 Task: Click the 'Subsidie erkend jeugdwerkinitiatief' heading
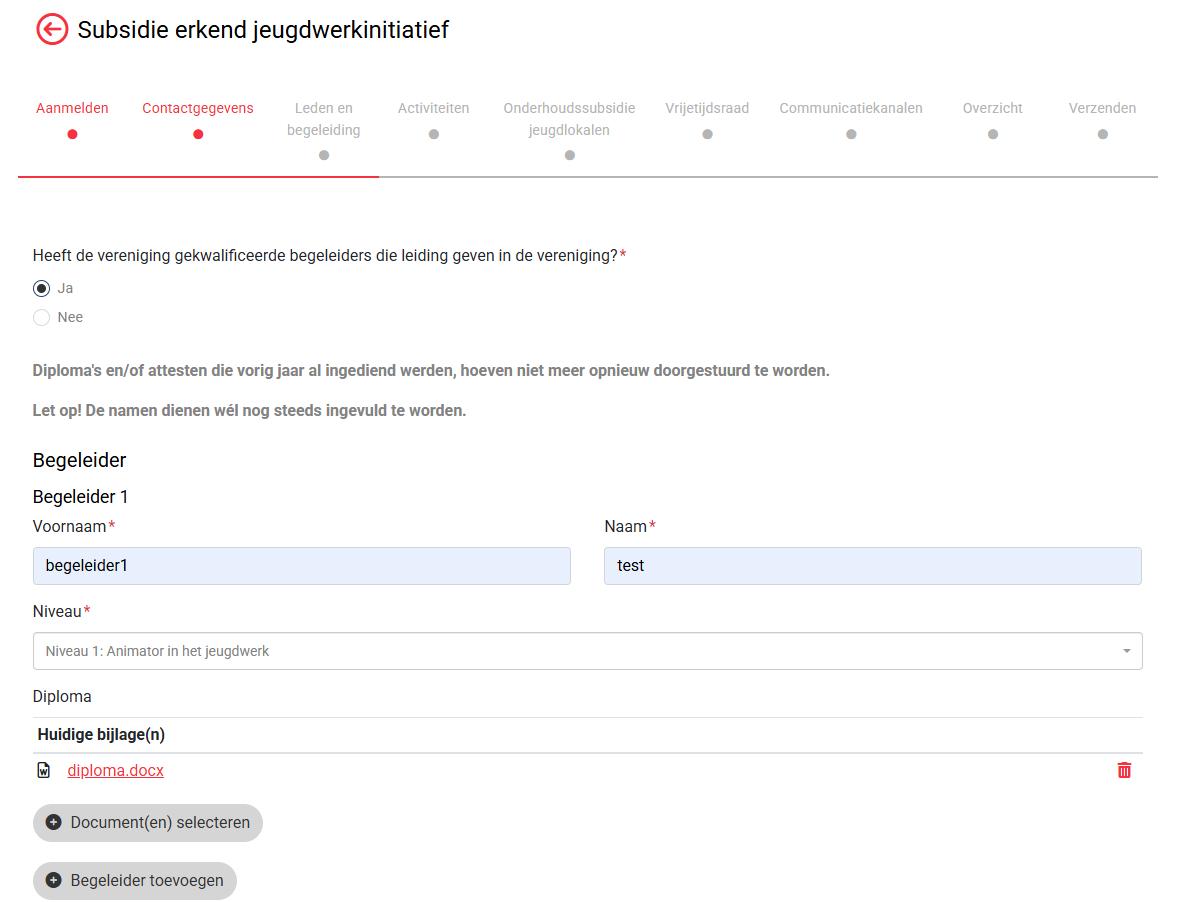tap(263, 30)
